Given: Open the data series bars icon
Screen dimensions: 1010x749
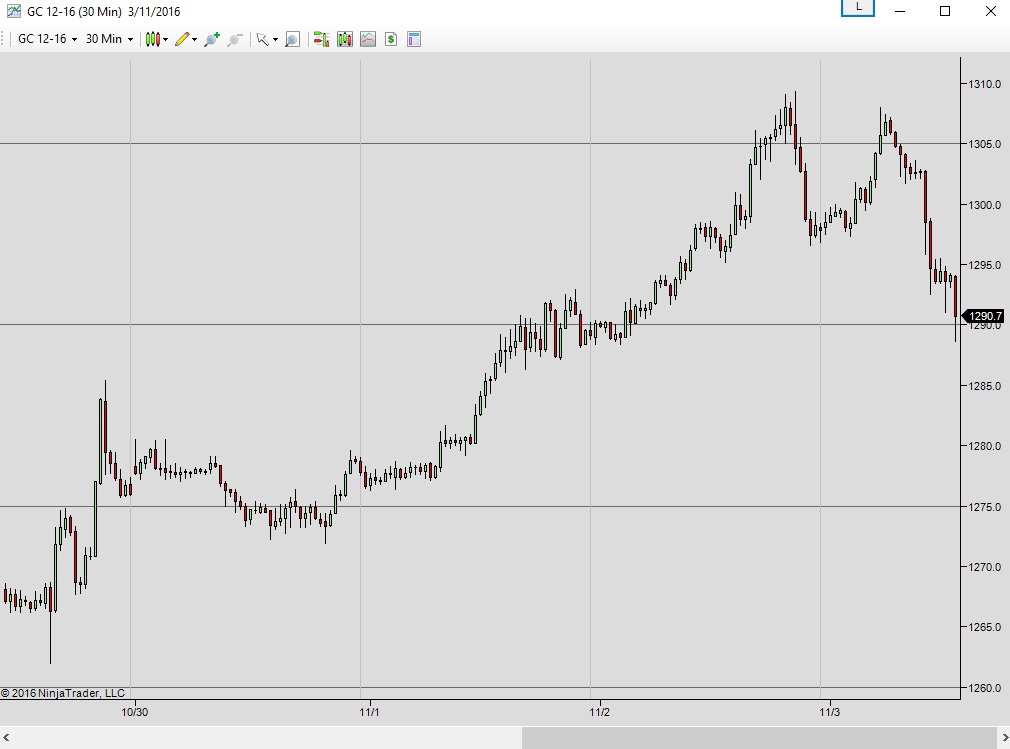Looking at the screenshot, I should (x=345, y=39).
